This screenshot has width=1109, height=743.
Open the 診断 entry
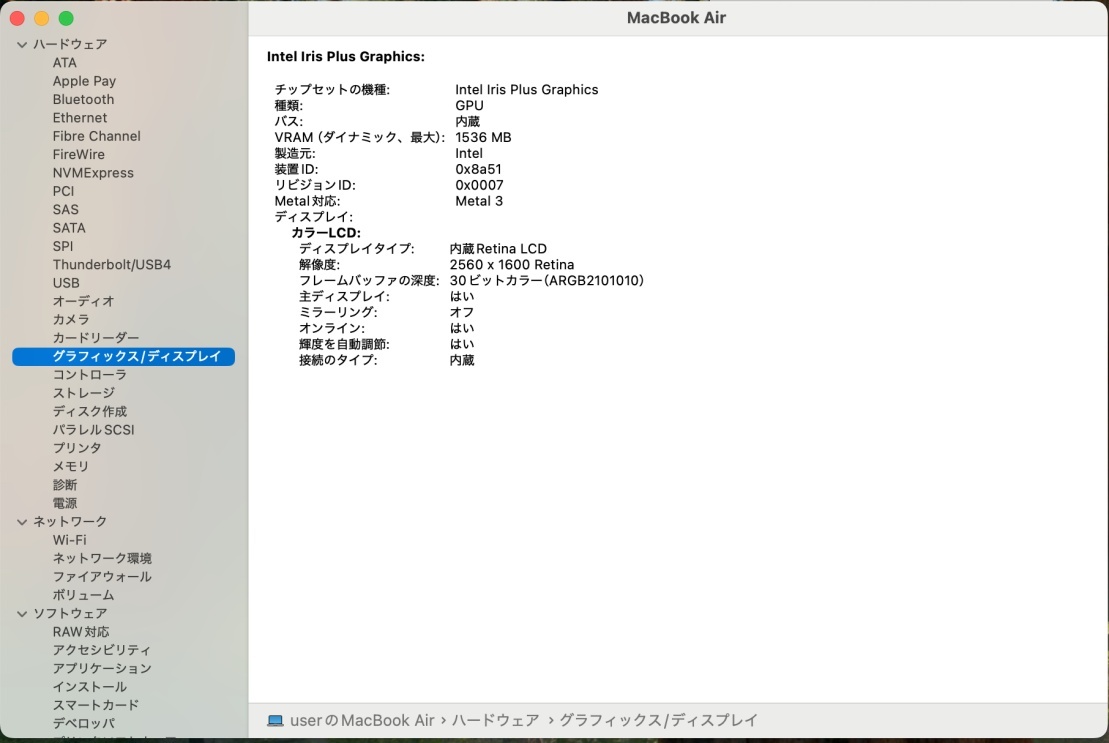[64, 485]
